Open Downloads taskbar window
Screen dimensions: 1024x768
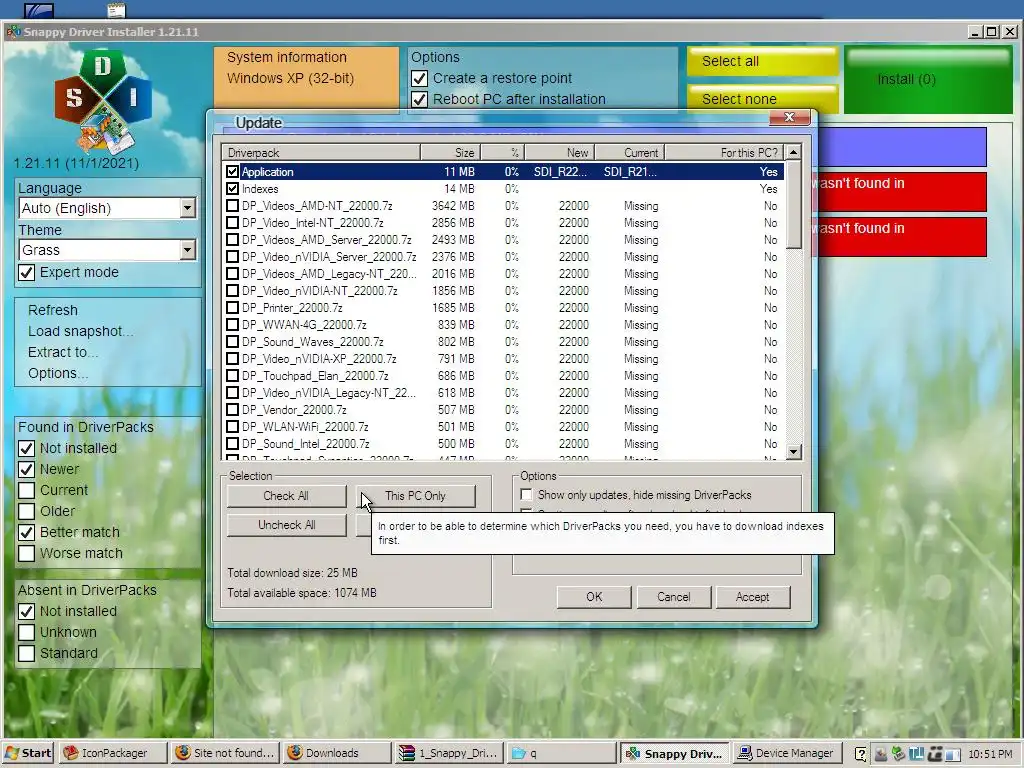(x=338, y=753)
